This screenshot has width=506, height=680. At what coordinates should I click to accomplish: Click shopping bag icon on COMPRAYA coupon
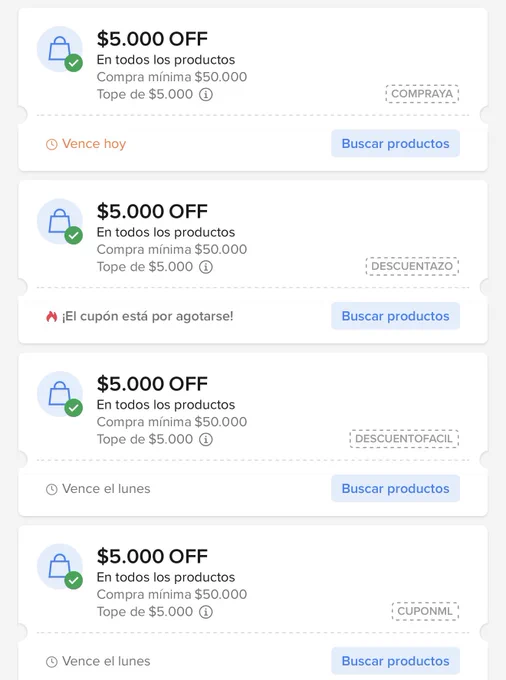coord(60,49)
